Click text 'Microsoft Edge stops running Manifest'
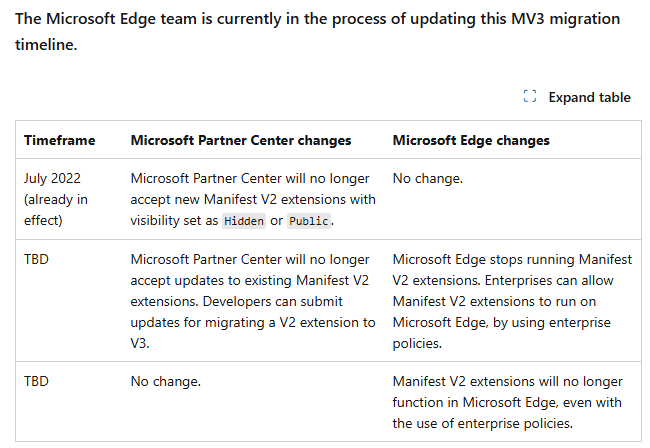 tap(512, 259)
